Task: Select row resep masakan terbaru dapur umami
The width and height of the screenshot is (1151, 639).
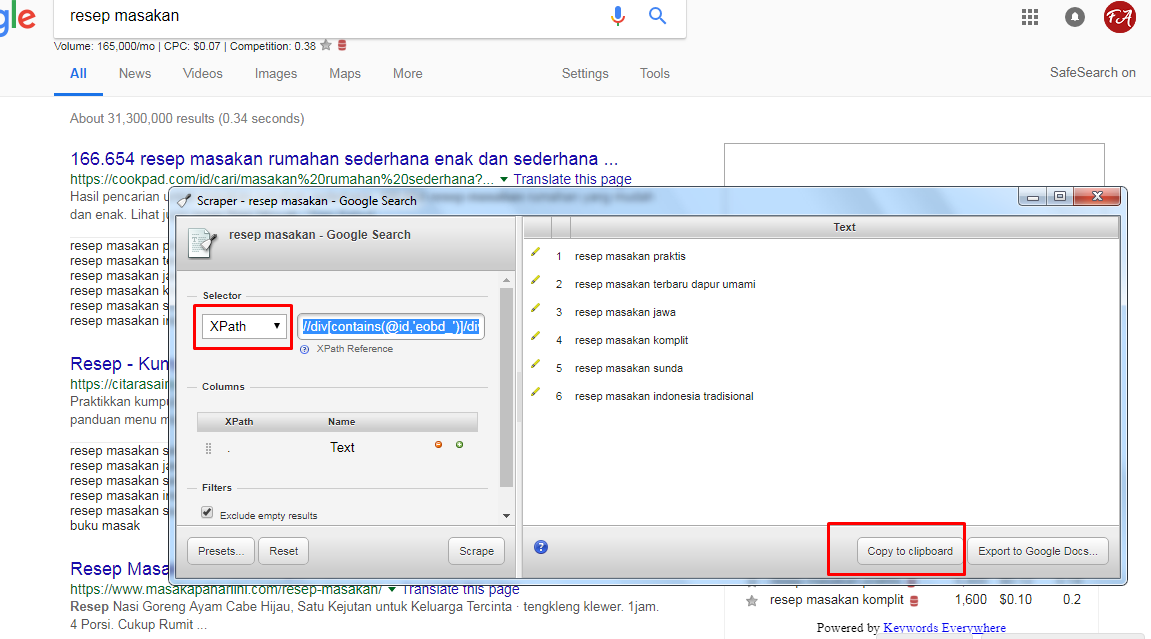Action: (821, 284)
